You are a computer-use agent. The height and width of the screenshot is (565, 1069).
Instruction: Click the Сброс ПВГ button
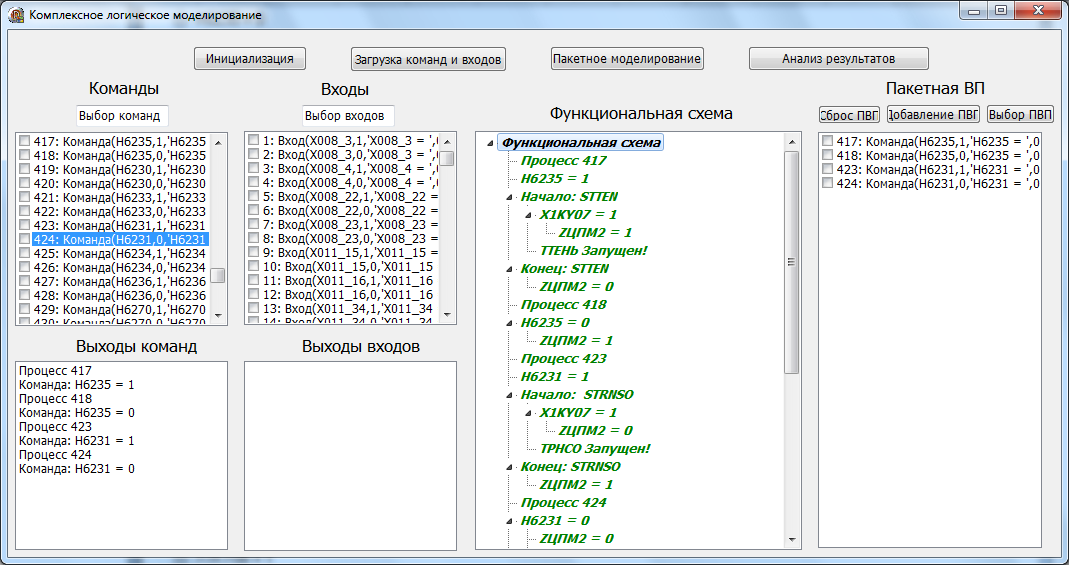click(x=849, y=114)
